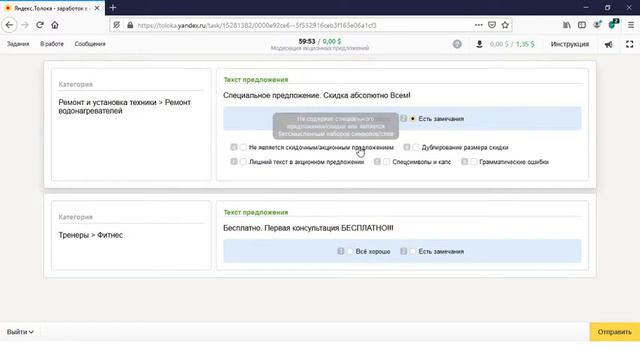Click hint icon beside Лишний текст

point(234,162)
